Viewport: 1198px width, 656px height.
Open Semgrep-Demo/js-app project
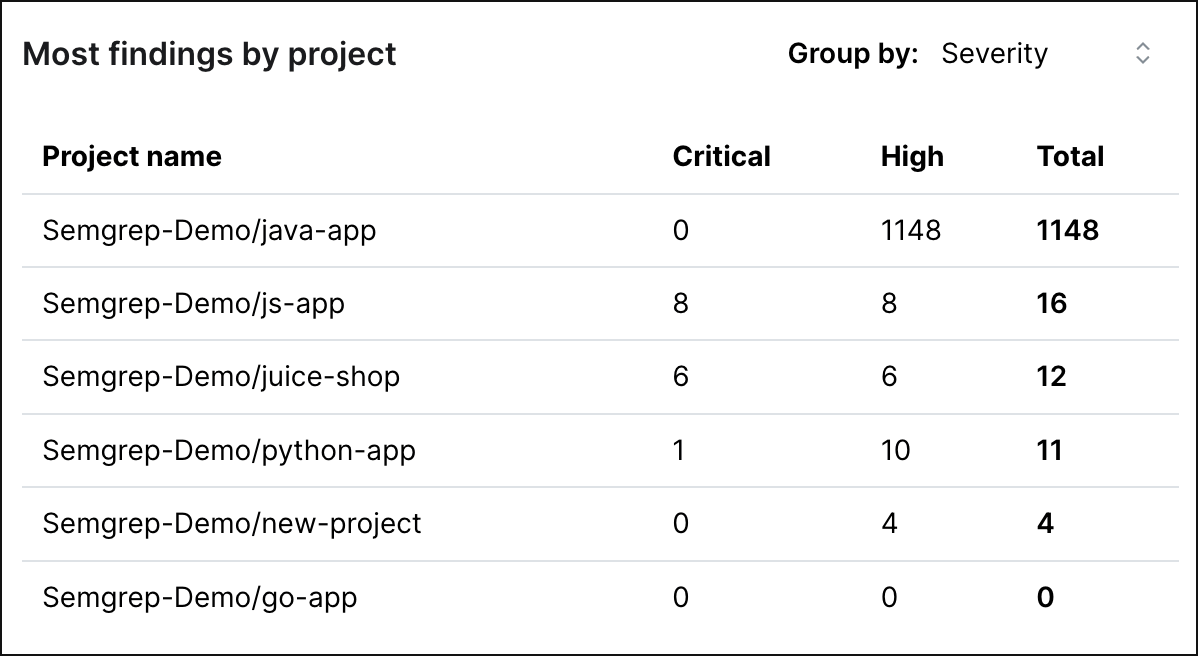pos(190,304)
